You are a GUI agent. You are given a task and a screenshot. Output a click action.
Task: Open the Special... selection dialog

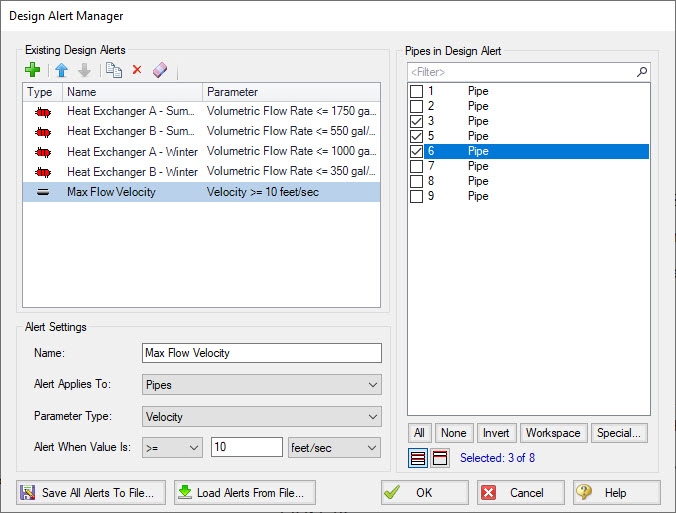(x=619, y=433)
